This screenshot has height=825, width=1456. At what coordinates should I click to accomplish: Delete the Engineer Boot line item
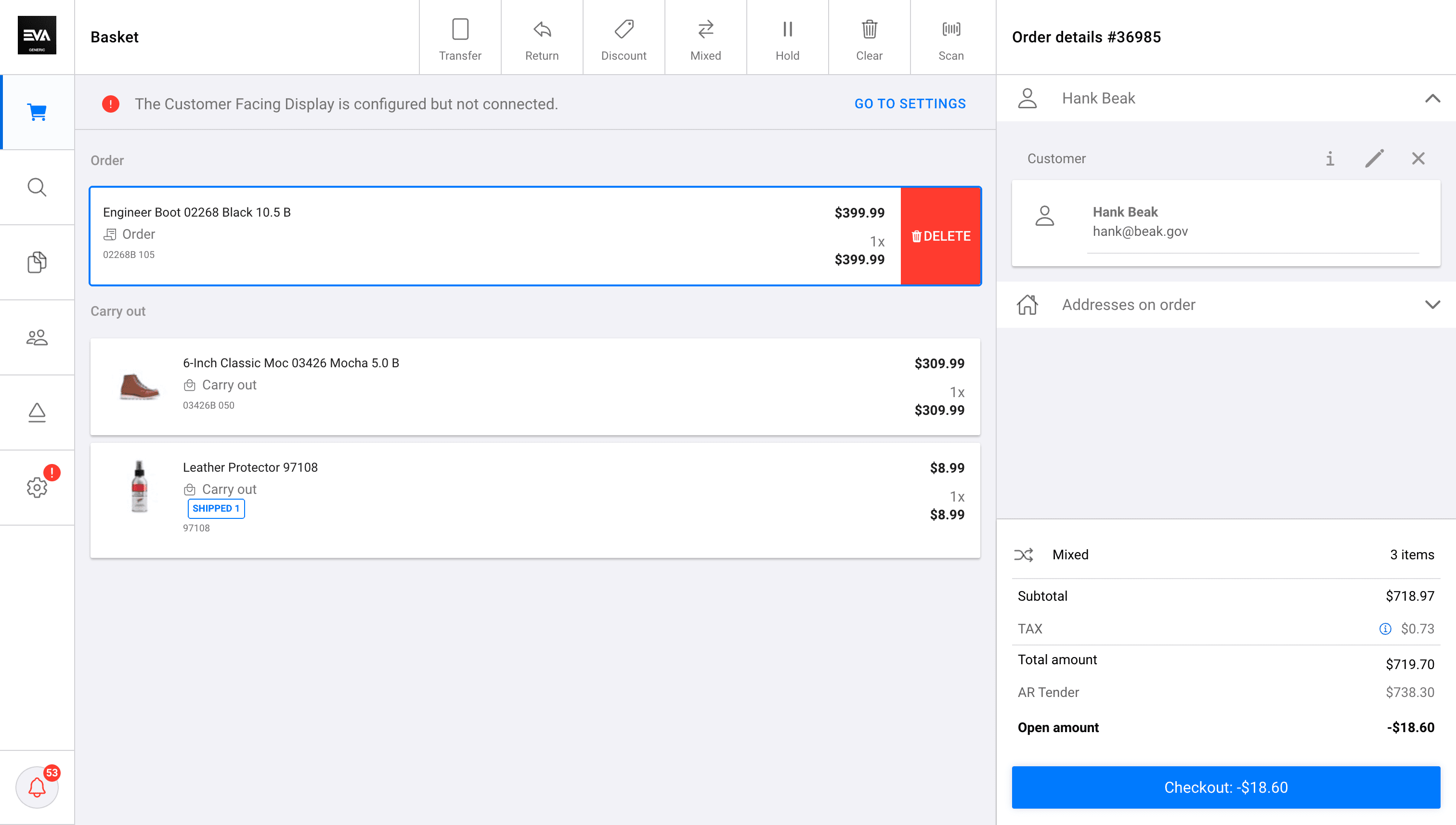coord(941,236)
